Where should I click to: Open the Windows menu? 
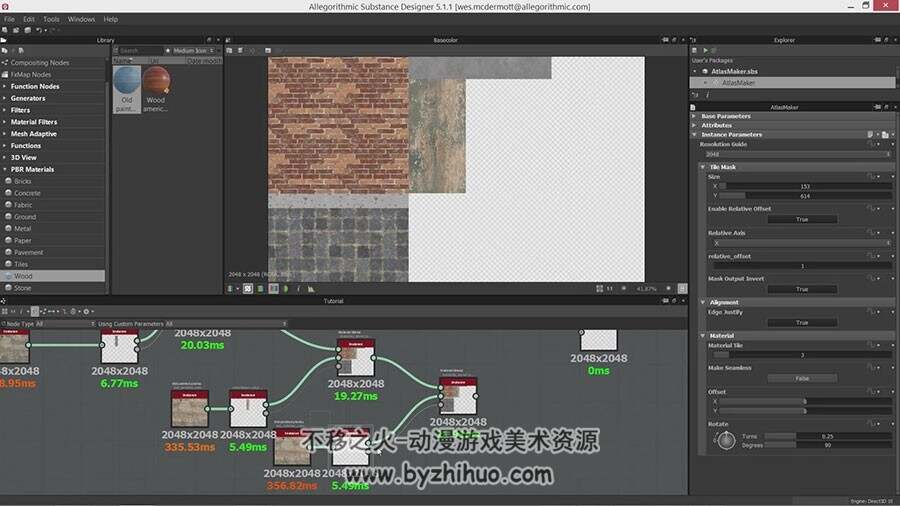click(x=81, y=19)
